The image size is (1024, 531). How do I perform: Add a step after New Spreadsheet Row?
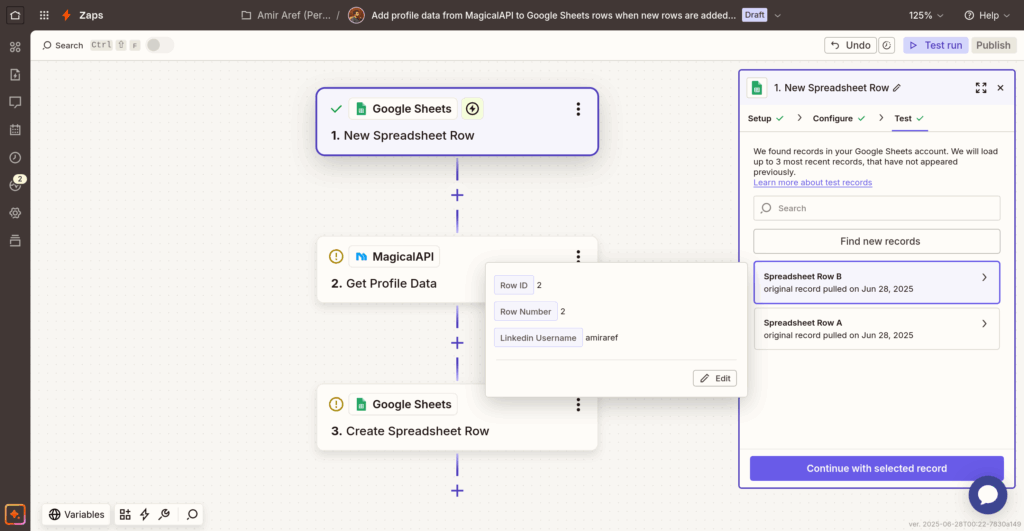coord(457,195)
